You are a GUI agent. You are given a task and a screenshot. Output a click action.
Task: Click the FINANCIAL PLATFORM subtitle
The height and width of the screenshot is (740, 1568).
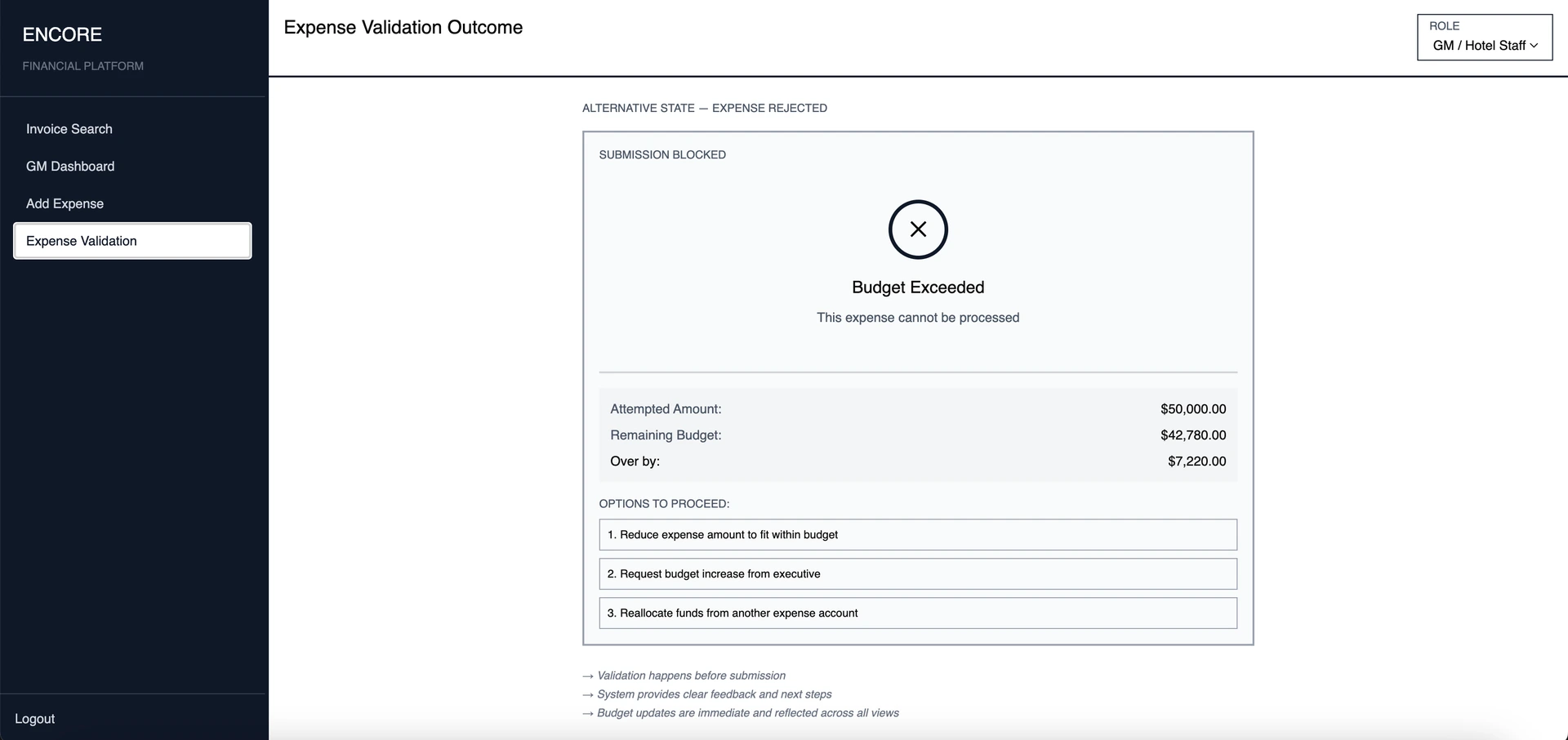(x=82, y=66)
